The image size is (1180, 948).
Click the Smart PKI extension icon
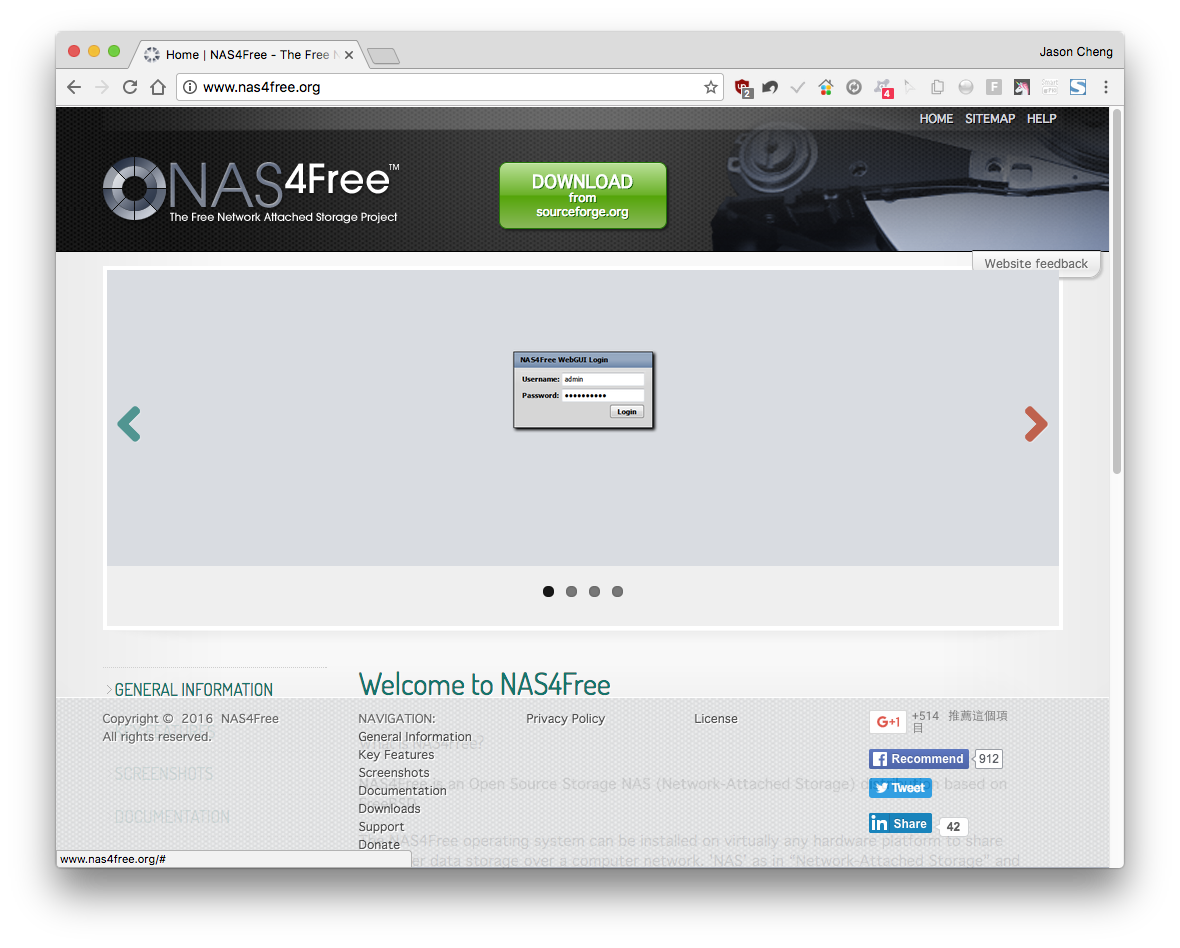(x=1050, y=87)
